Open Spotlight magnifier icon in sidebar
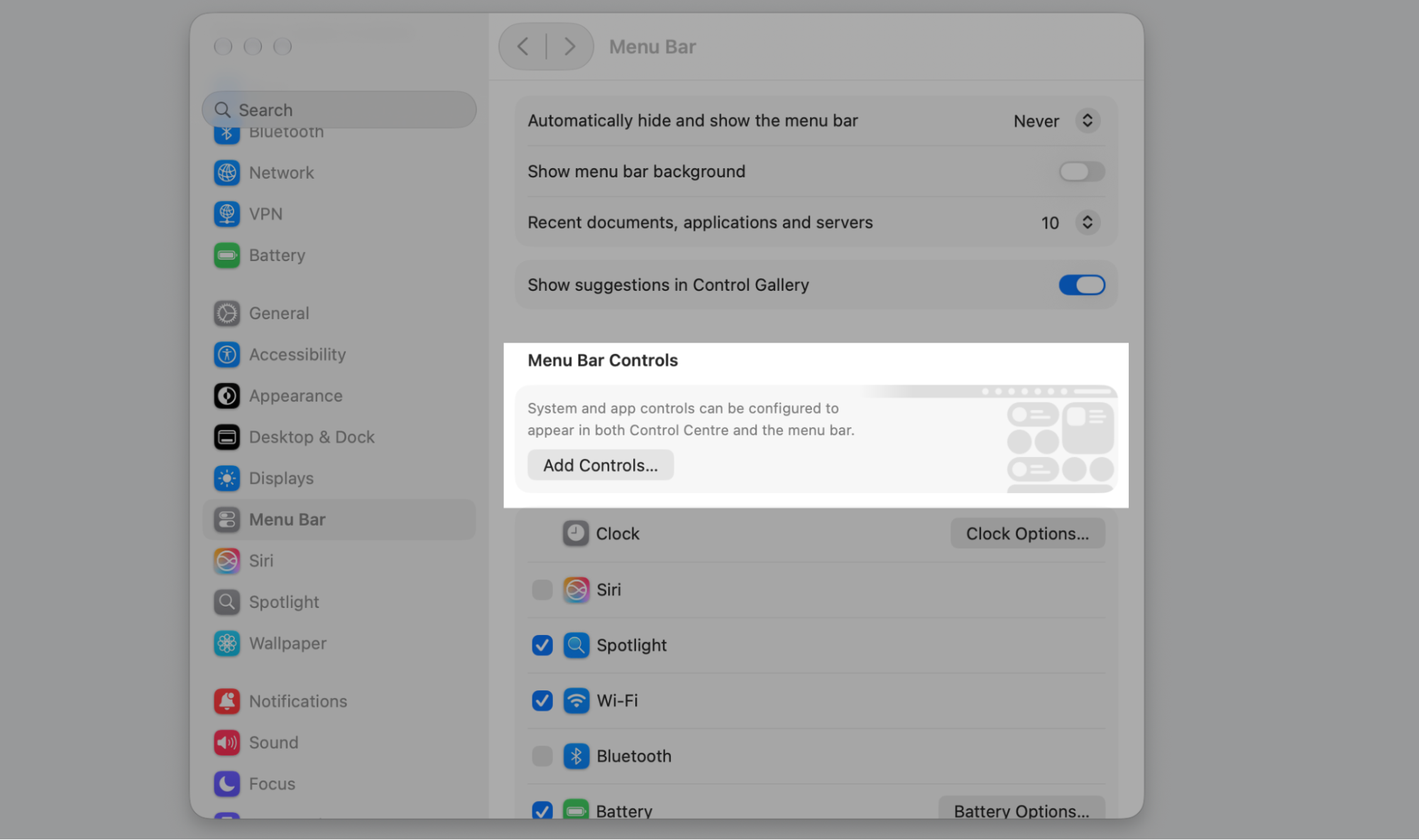The height and width of the screenshot is (840, 1419). pos(226,602)
